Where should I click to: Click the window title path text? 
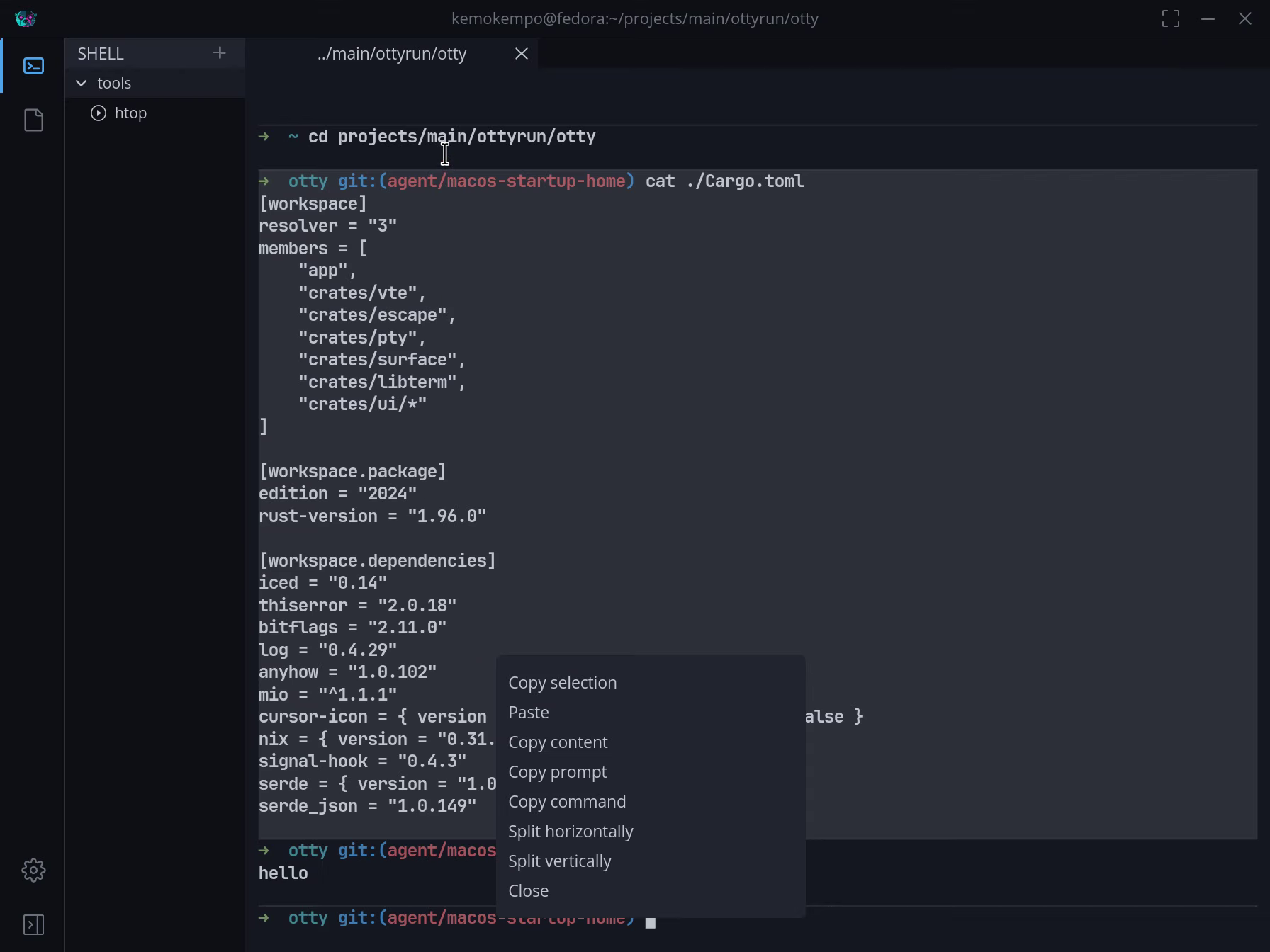pos(635,18)
